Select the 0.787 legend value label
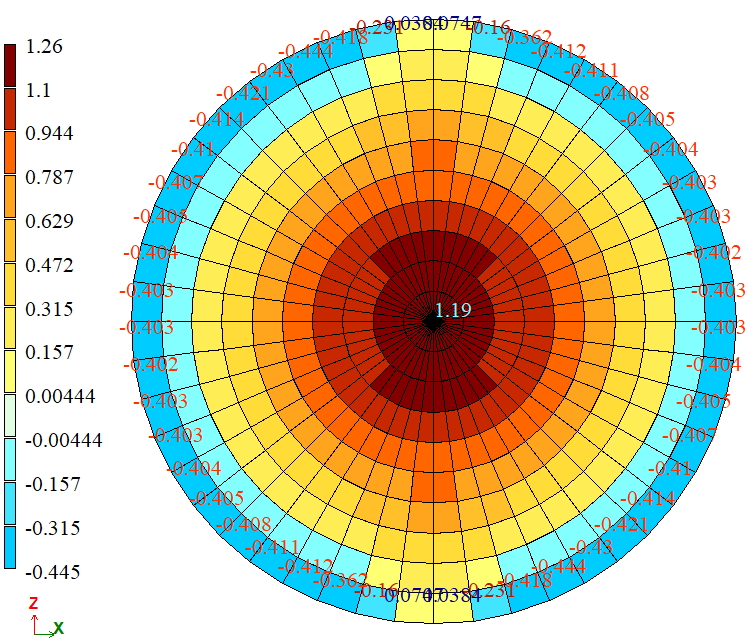This screenshot has height=641, width=756. [50, 178]
